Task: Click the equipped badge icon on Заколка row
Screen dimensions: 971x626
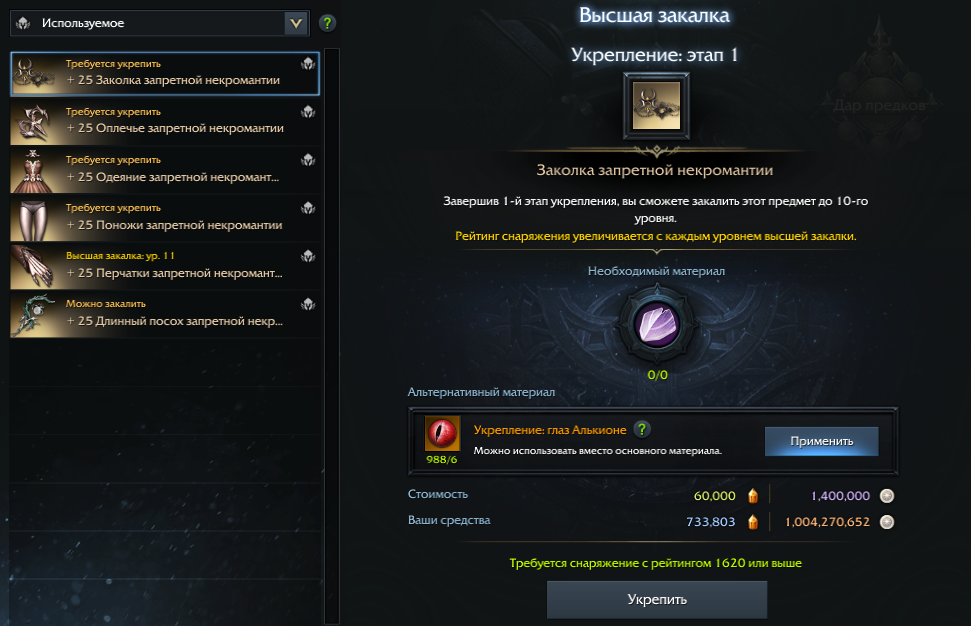Action: [x=308, y=64]
